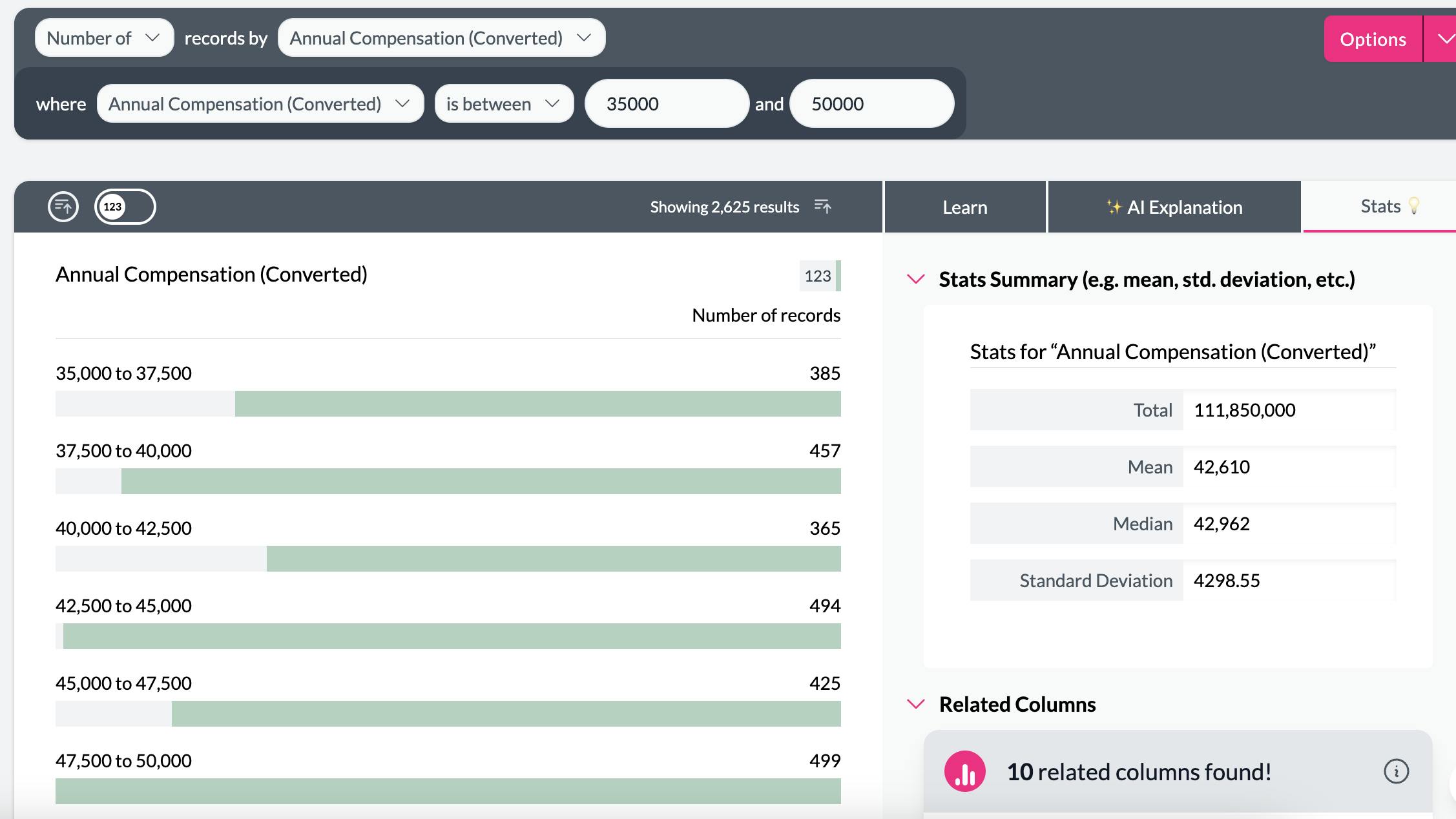Viewport: 1456px width, 819px height.
Task: Click the sort ascending circle icon
Action: [63, 207]
